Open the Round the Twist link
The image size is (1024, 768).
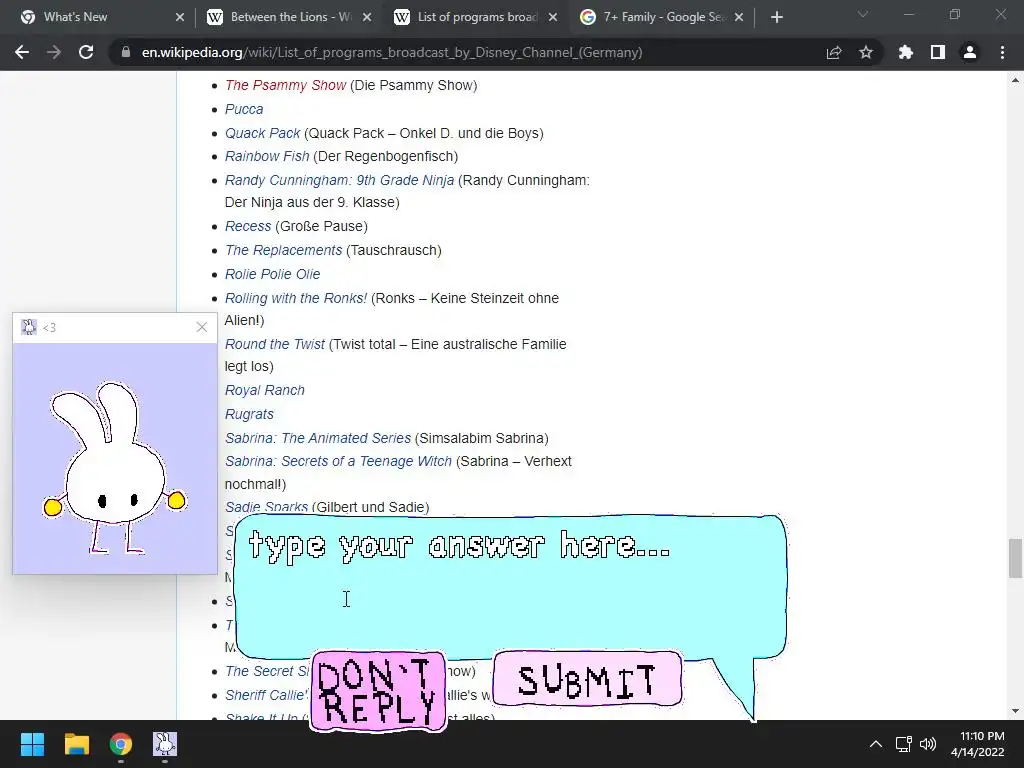275,344
